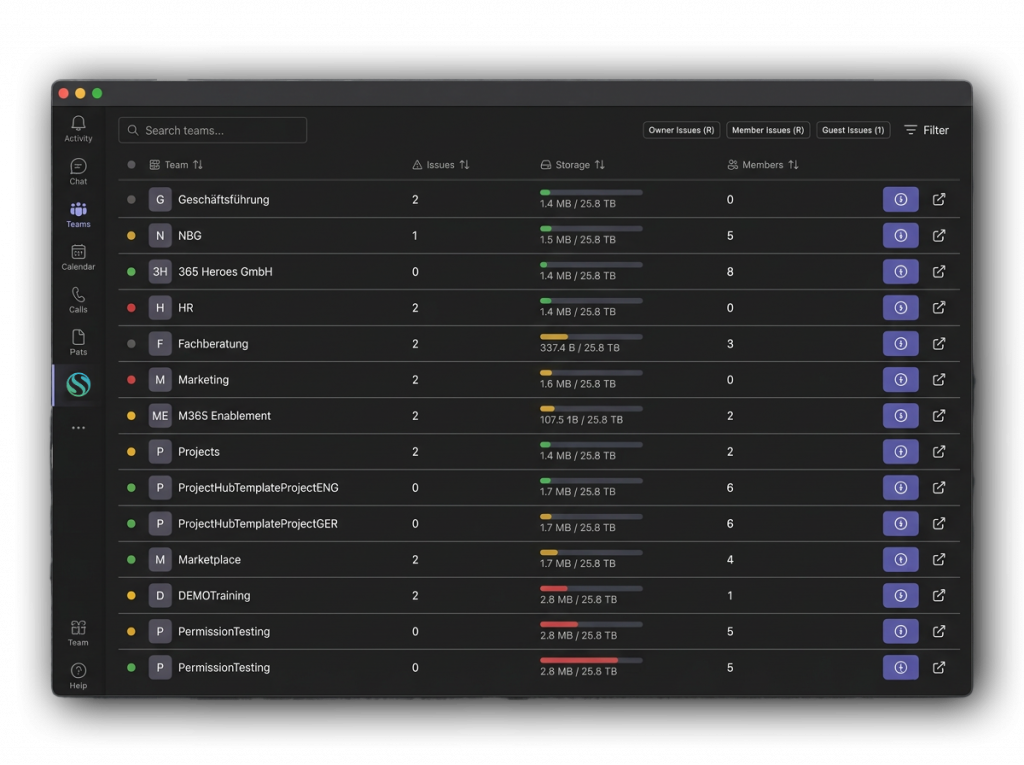This screenshot has width=1024, height=765.
Task: Open the Filter button
Action: click(926, 130)
